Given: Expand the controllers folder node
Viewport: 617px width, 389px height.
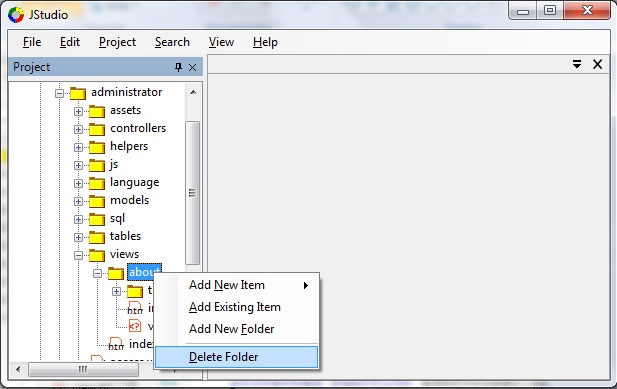Looking at the screenshot, I should point(78,129).
